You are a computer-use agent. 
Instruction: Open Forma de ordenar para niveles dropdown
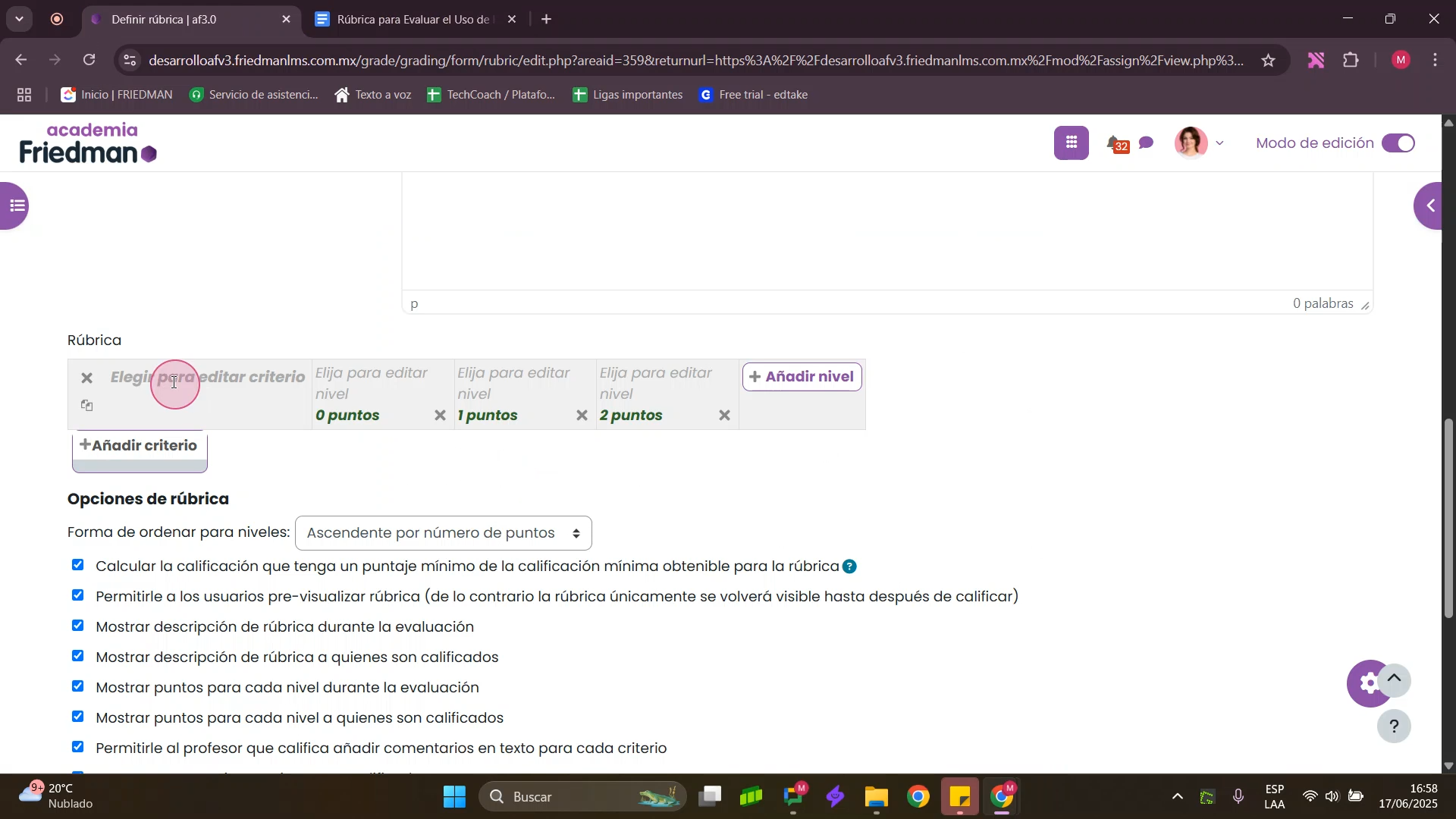(x=443, y=533)
